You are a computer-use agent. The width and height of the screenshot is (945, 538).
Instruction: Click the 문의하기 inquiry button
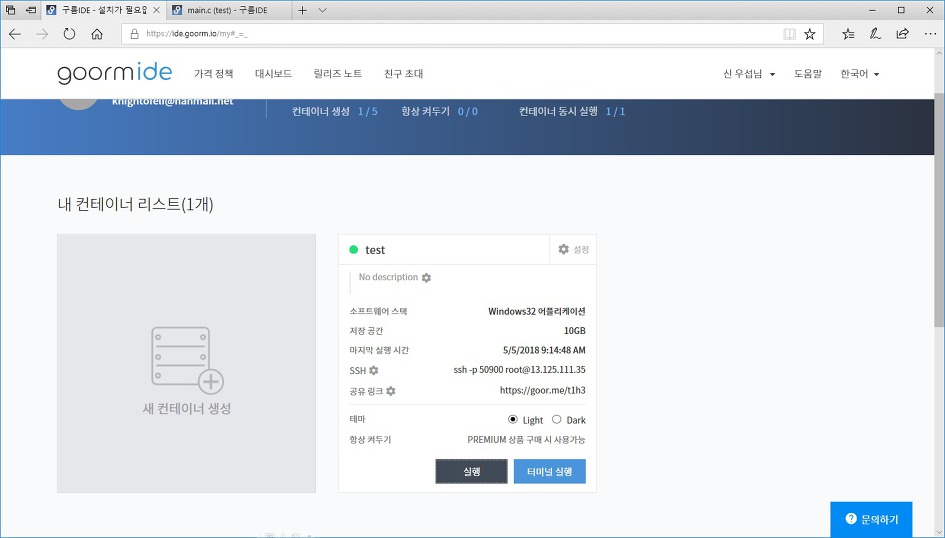871,519
